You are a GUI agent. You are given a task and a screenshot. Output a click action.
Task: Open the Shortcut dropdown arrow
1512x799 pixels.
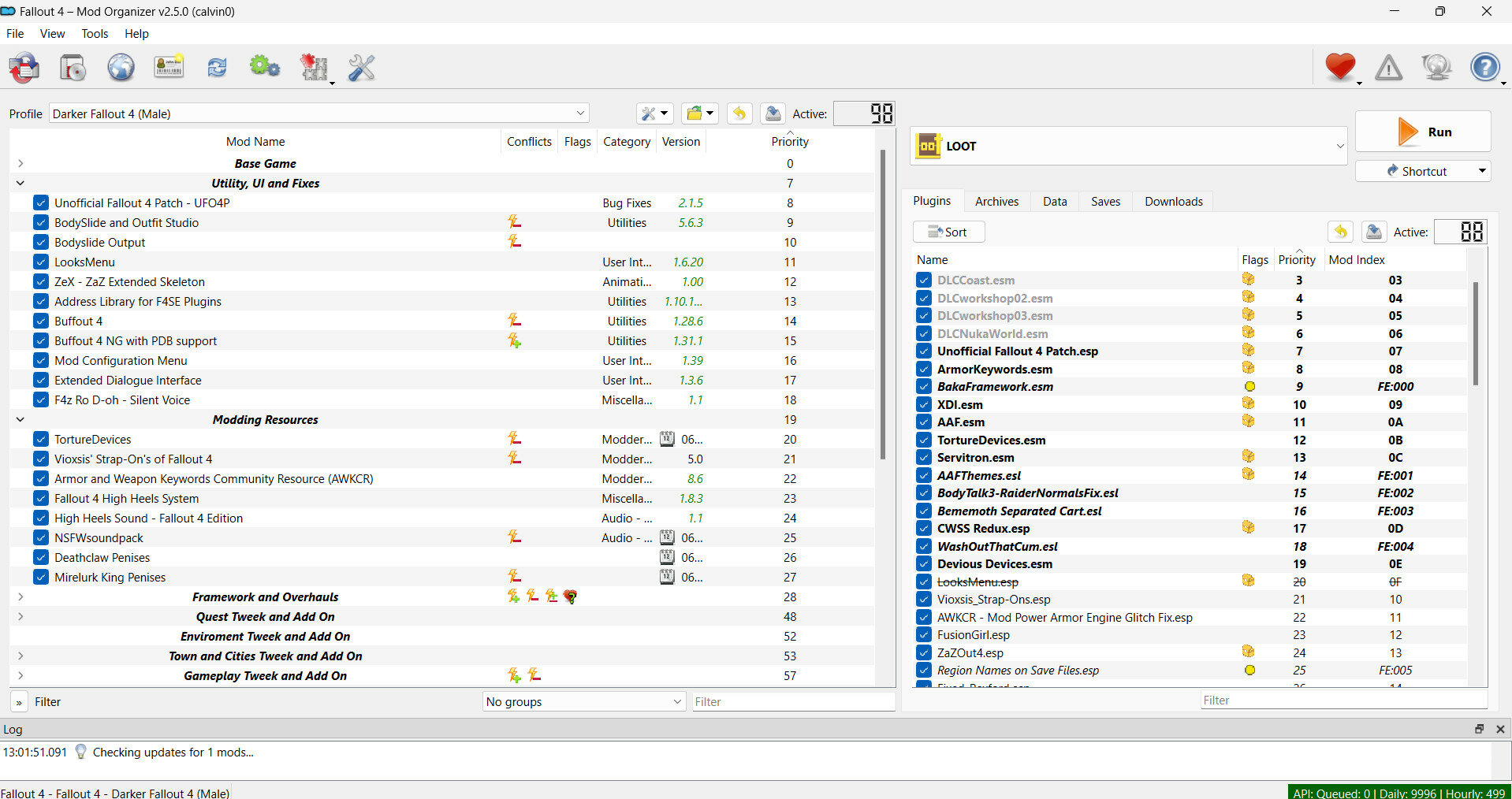pyautogui.click(x=1481, y=171)
